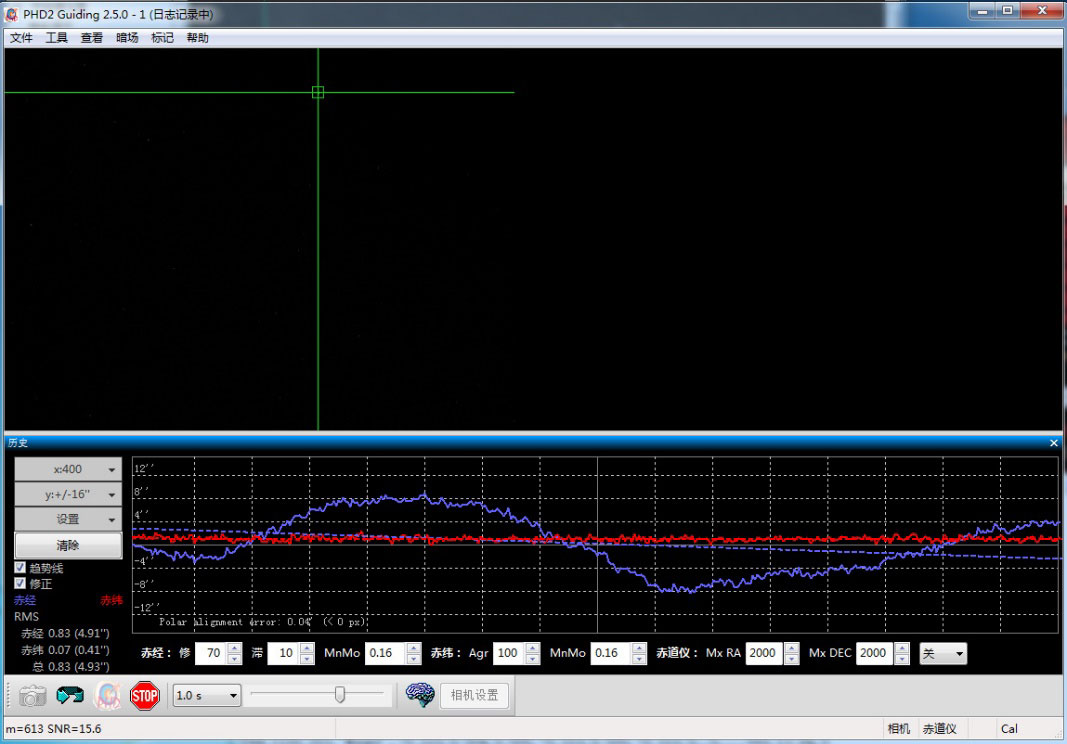Click the camera connect icon
1067x744 pixels.
tap(33, 695)
